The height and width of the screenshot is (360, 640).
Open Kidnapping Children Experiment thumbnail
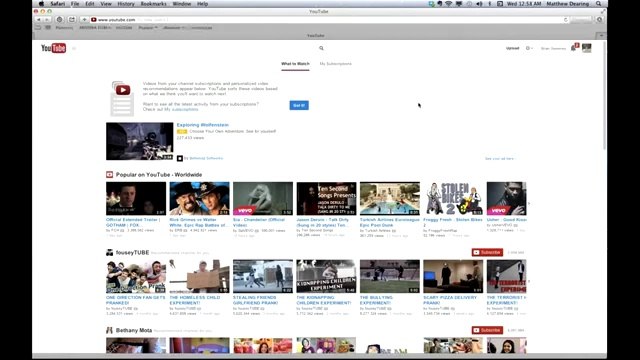326,276
